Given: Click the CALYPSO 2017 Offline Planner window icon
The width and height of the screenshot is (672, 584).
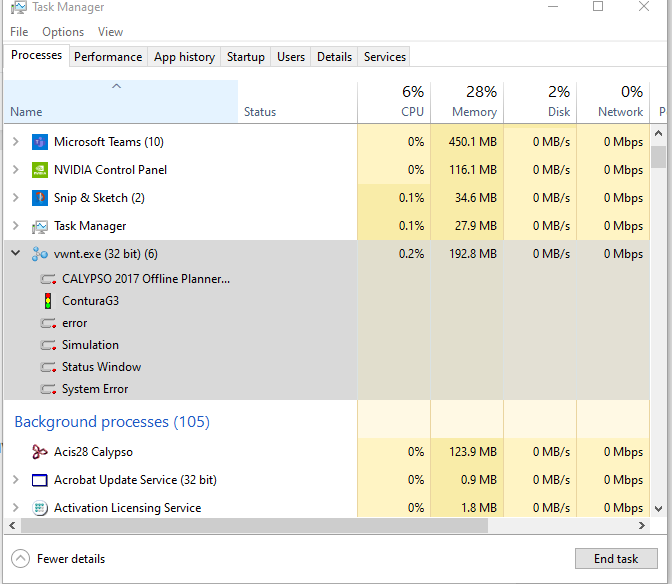Looking at the screenshot, I should click(48, 279).
